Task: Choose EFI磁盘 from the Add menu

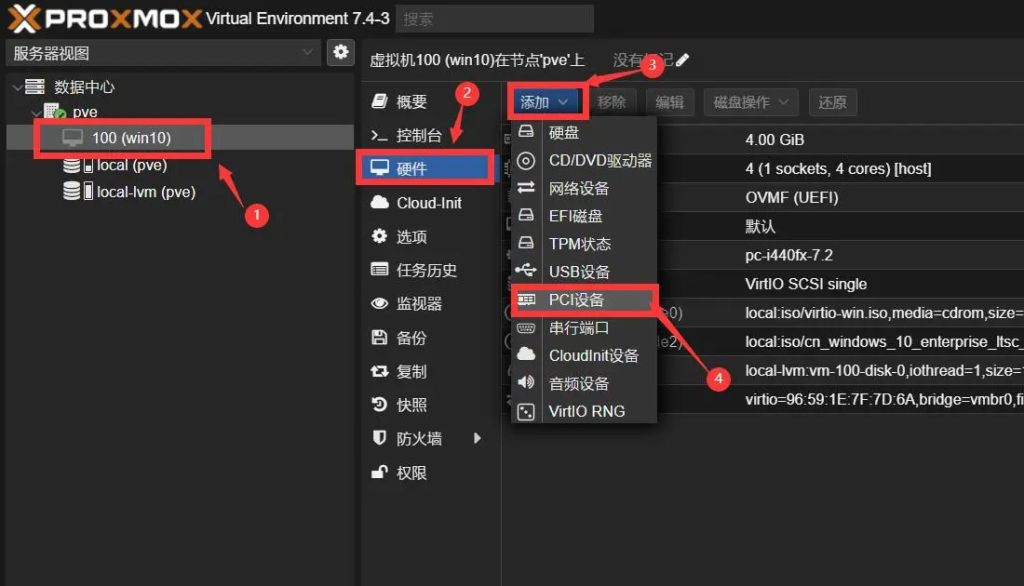Action: (584, 216)
